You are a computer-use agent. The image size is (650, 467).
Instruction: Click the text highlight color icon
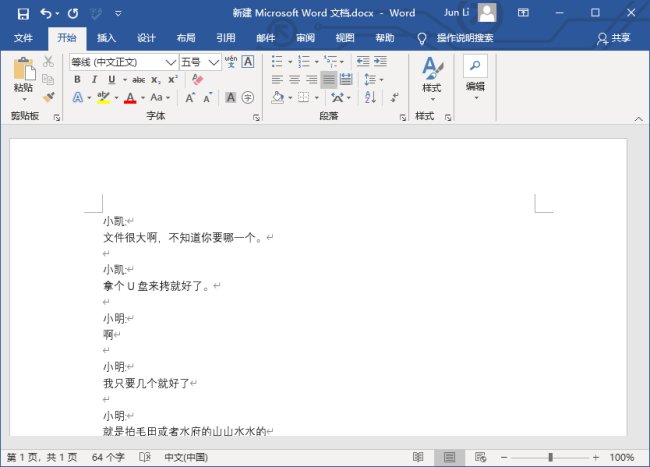click(102, 98)
